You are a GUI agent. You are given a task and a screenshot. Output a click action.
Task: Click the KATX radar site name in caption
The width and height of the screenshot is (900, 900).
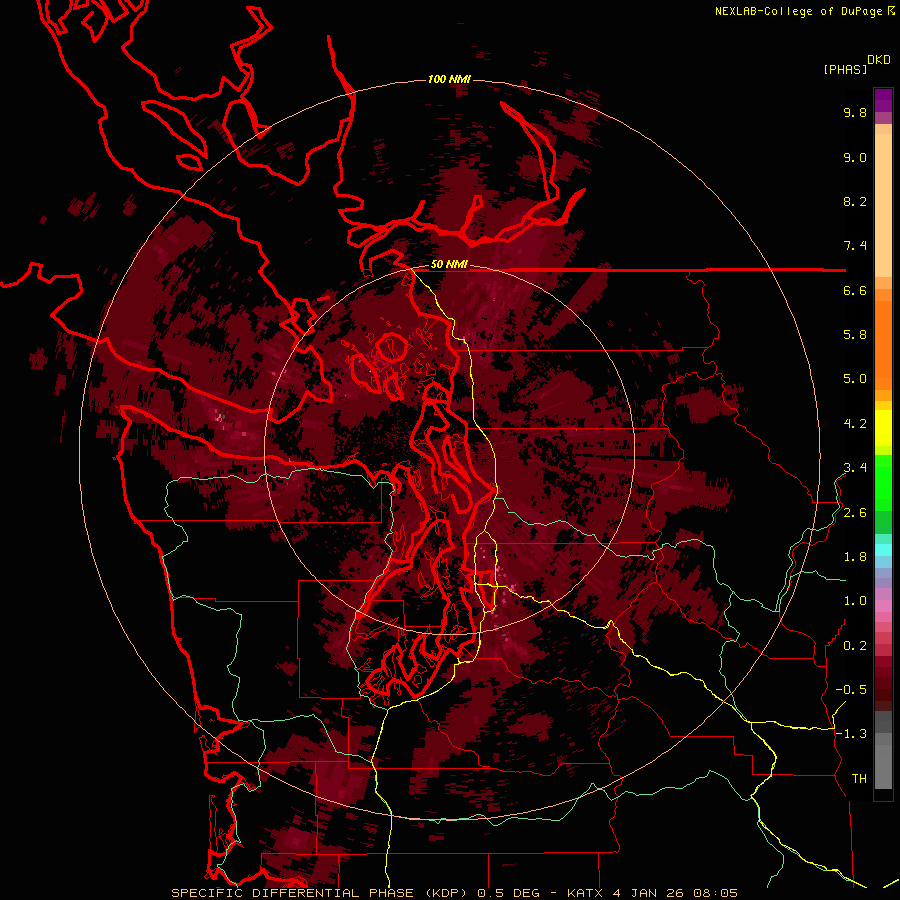pos(585,893)
